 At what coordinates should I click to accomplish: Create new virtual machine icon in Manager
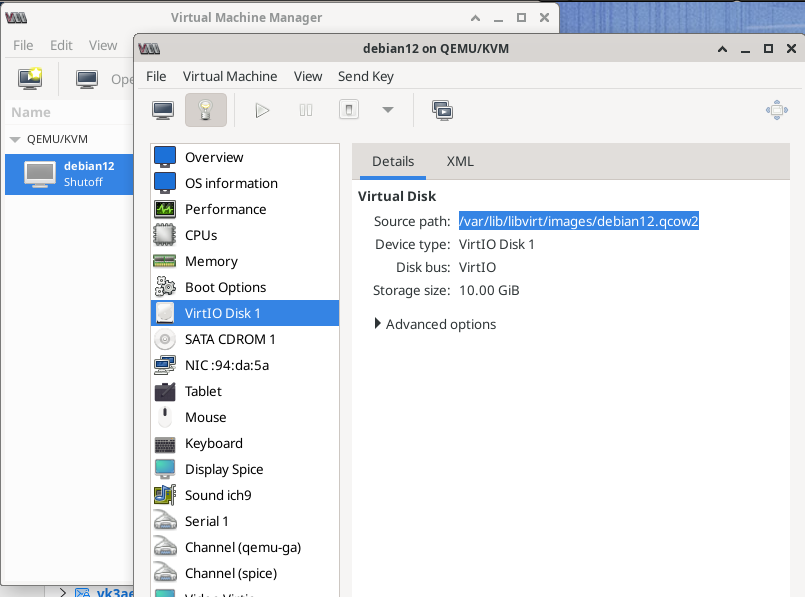30,79
